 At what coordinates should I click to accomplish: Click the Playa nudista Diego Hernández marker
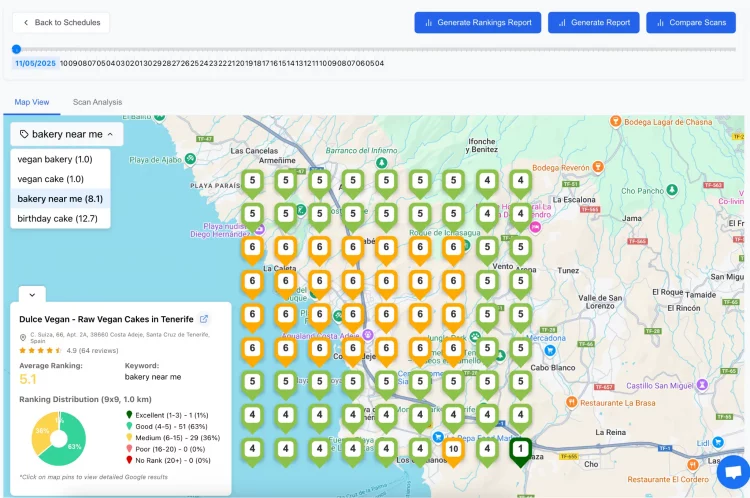[x=259, y=229]
